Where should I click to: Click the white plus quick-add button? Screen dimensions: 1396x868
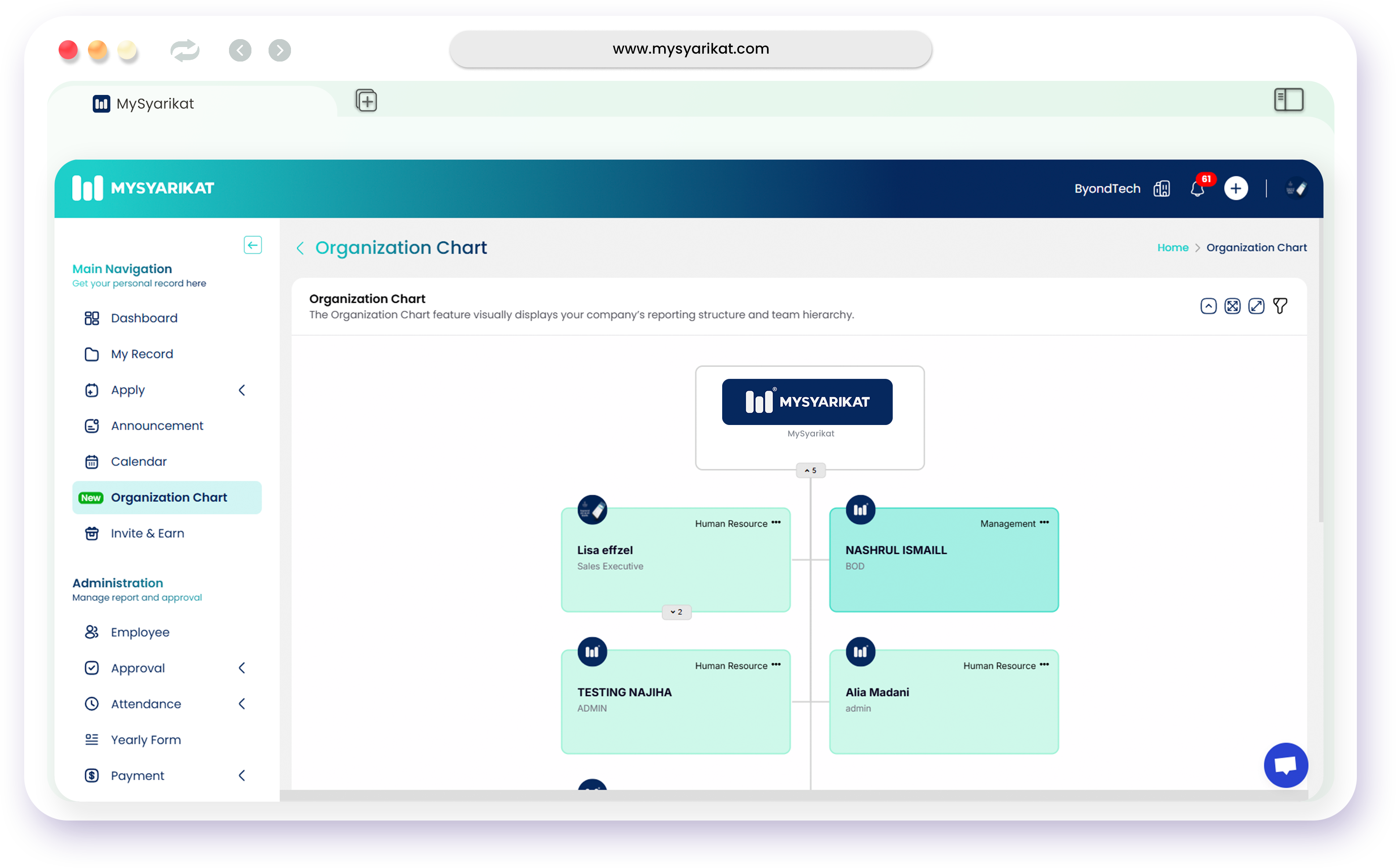pyautogui.click(x=1235, y=189)
